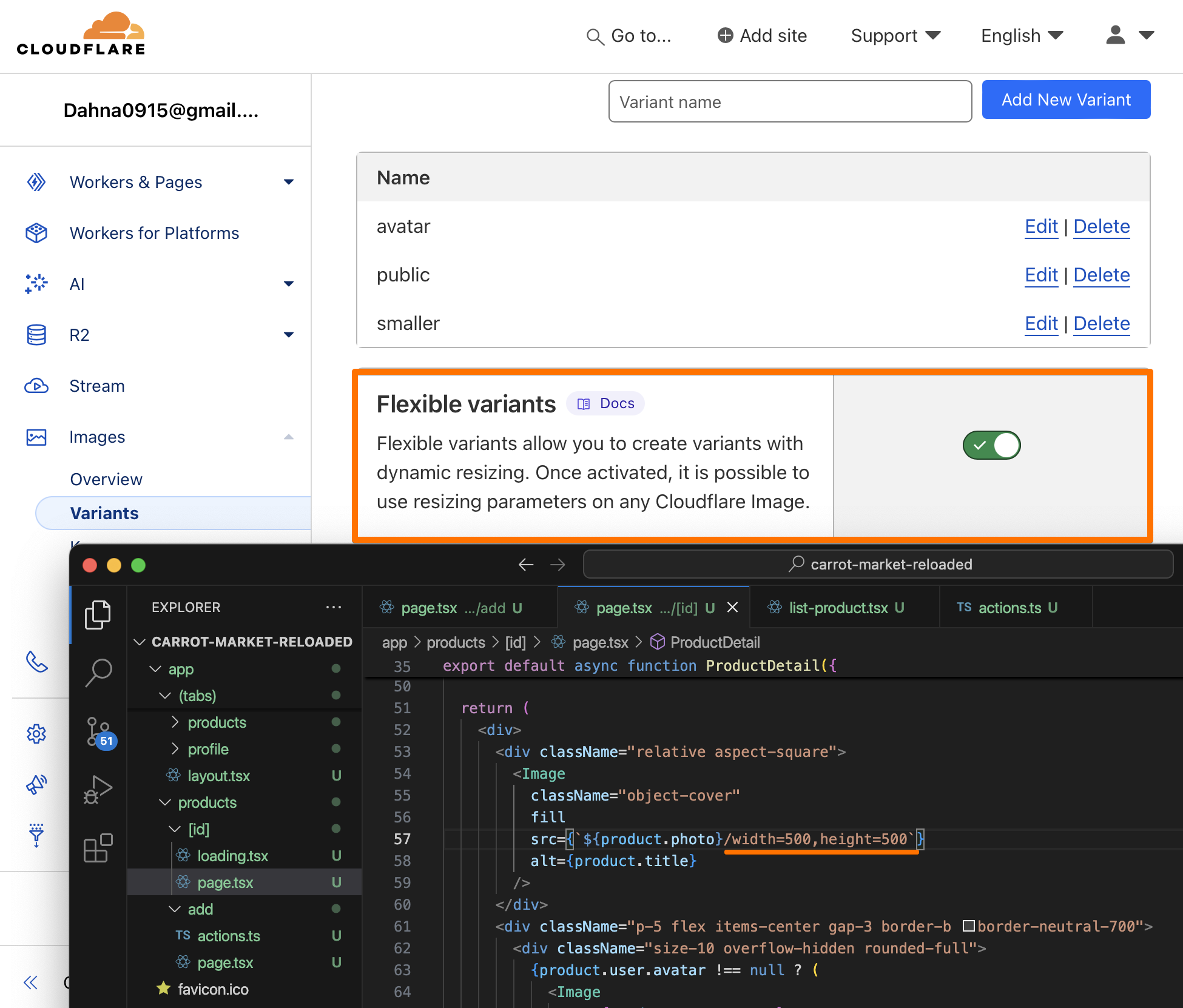Click the Cloudflare logo
Image resolution: width=1183 pixels, height=1008 pixels.
coord(81,34)
